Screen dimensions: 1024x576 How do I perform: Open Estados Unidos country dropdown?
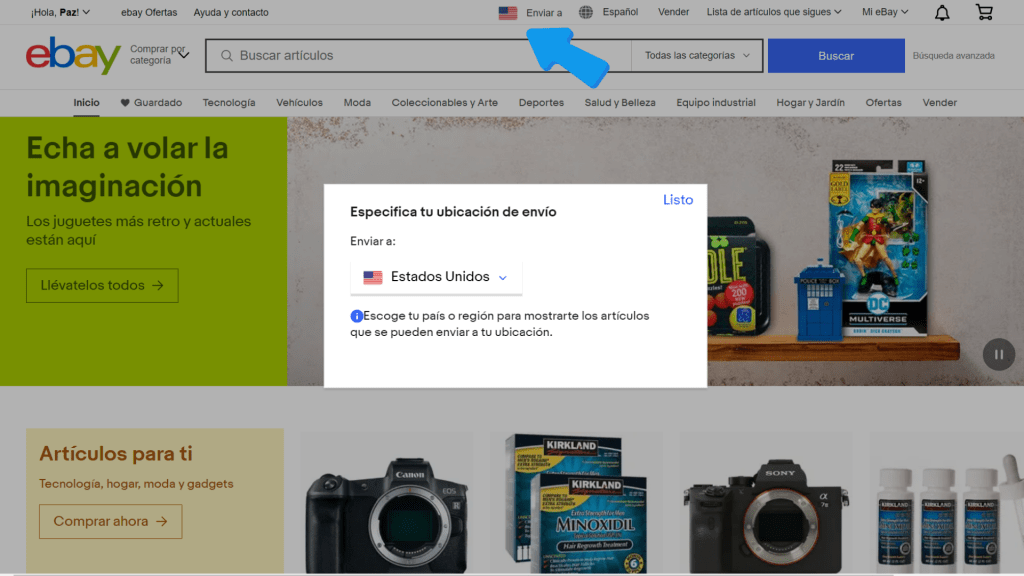[436, 277]
